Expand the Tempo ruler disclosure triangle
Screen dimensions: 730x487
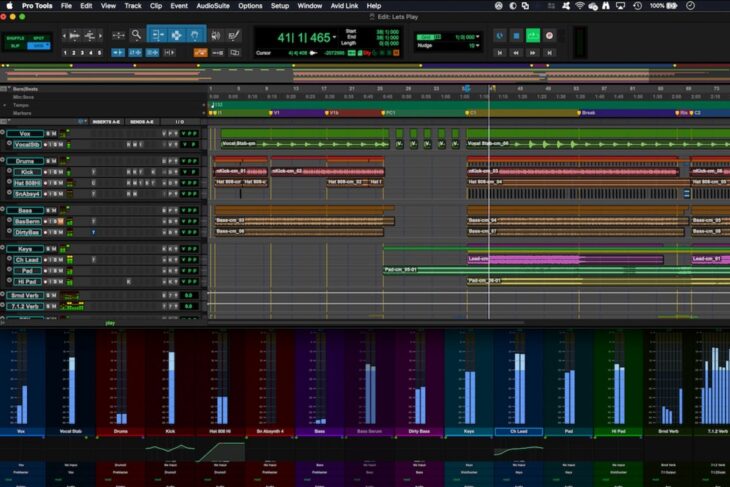click(x=5, y=104)
